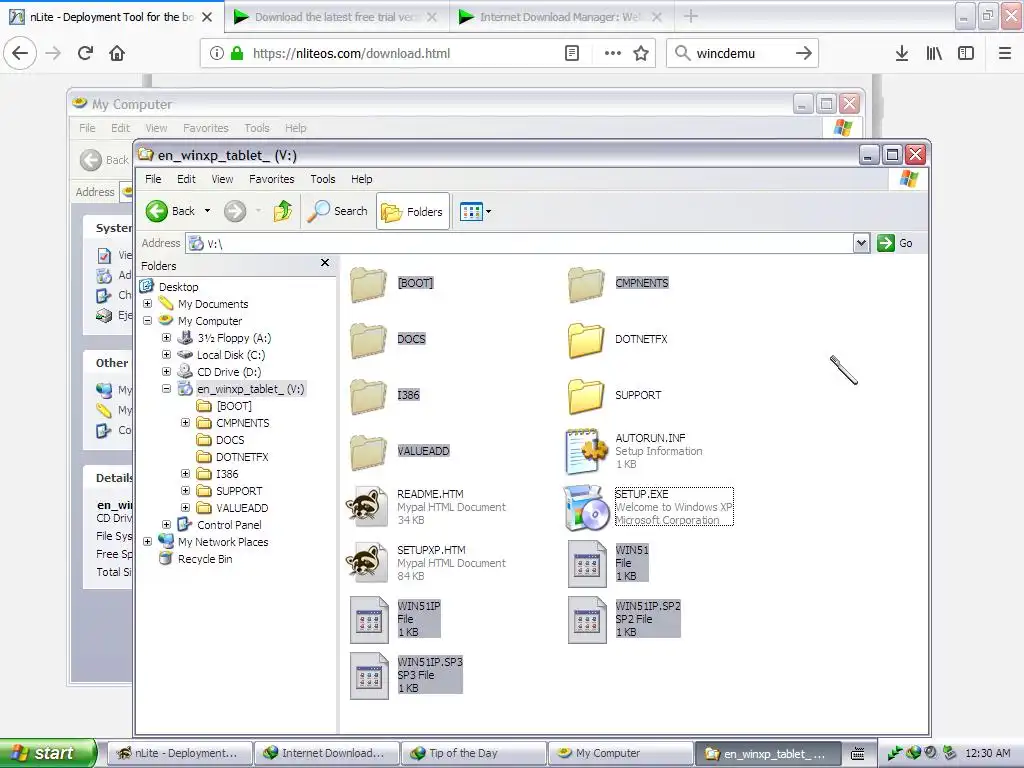Select Desktop in the folder tree
This screenshot has width=1024, height=768.
point(178,287)
